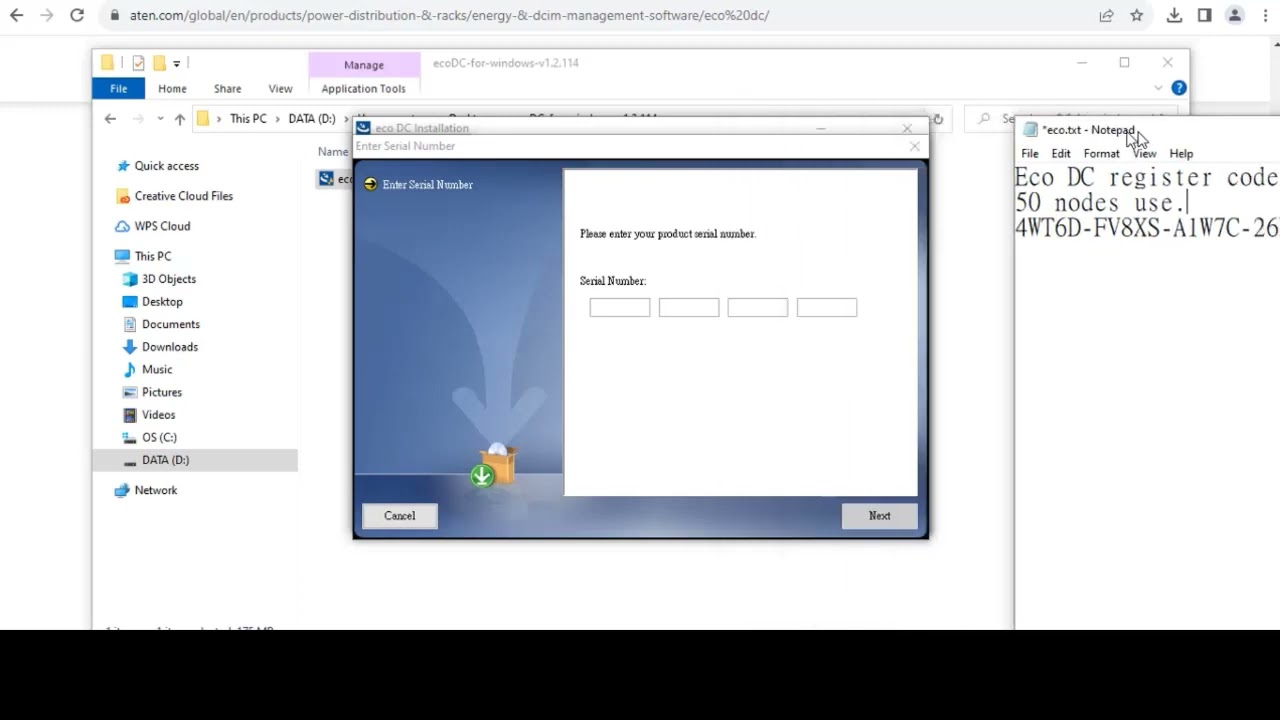1280x720 pixels.
Task: Open the browser three-dot menu
Action: click(1265, 15)
